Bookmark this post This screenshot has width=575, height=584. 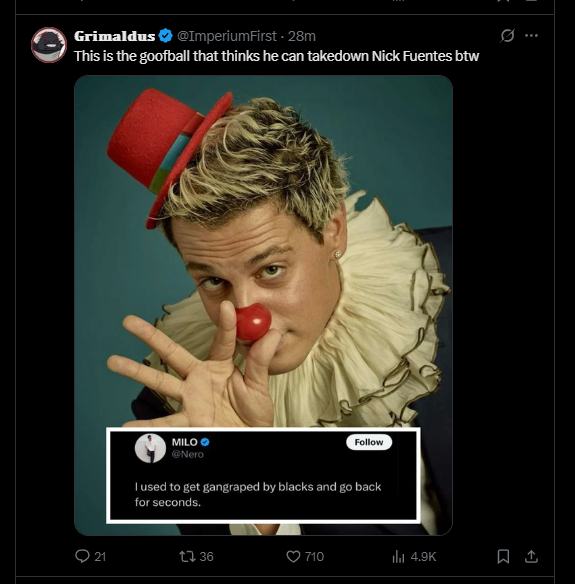(x=503, y=556)
